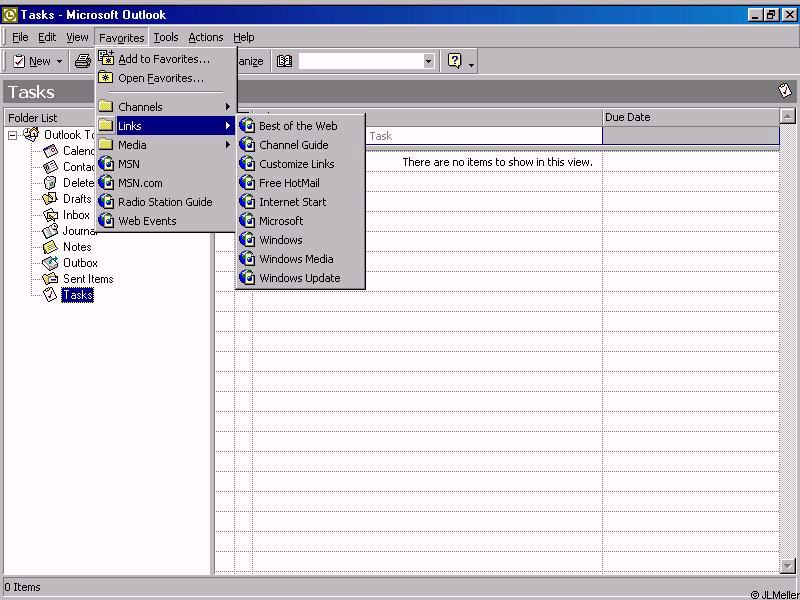Screen dimensions: 800x600
Task: Open the Find a Contact combo box dropdown
Action: tap(428, 61)
